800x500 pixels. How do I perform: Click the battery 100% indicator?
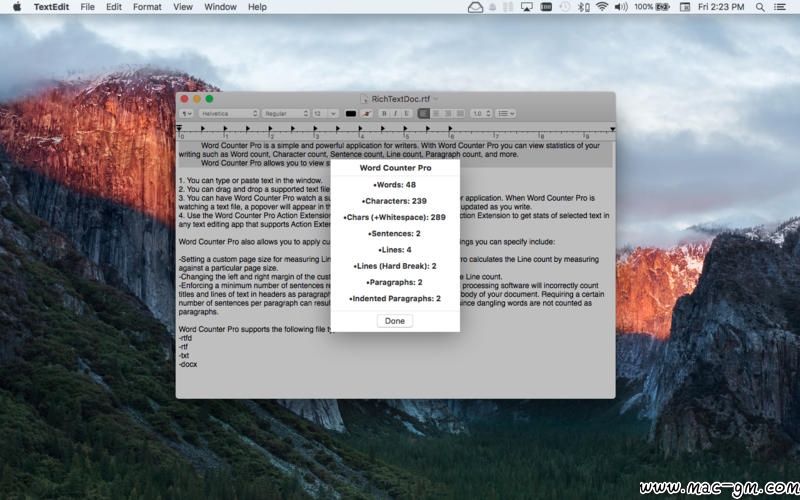click(652, 7)
